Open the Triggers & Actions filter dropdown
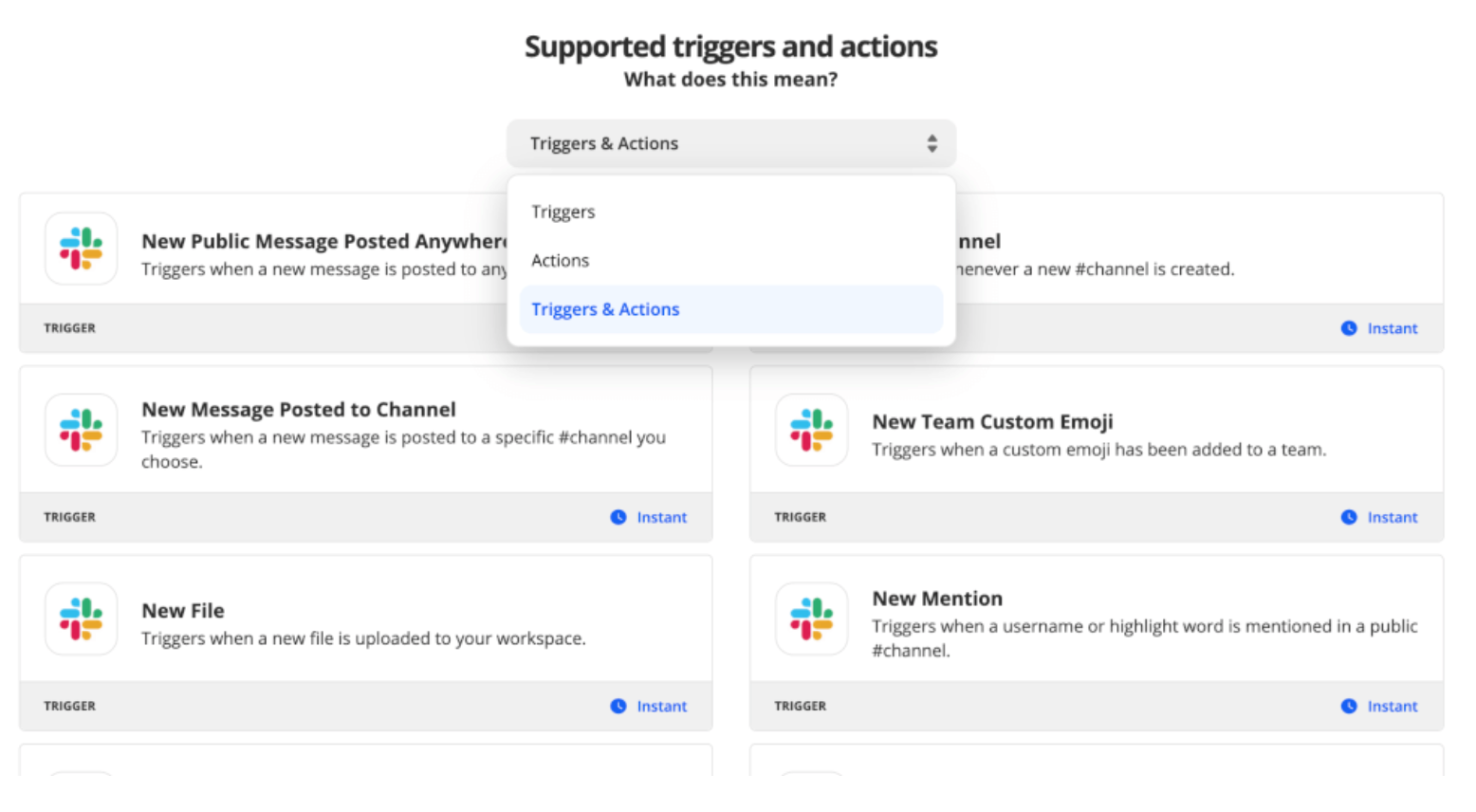1476x812 pixels. (731, 143)
